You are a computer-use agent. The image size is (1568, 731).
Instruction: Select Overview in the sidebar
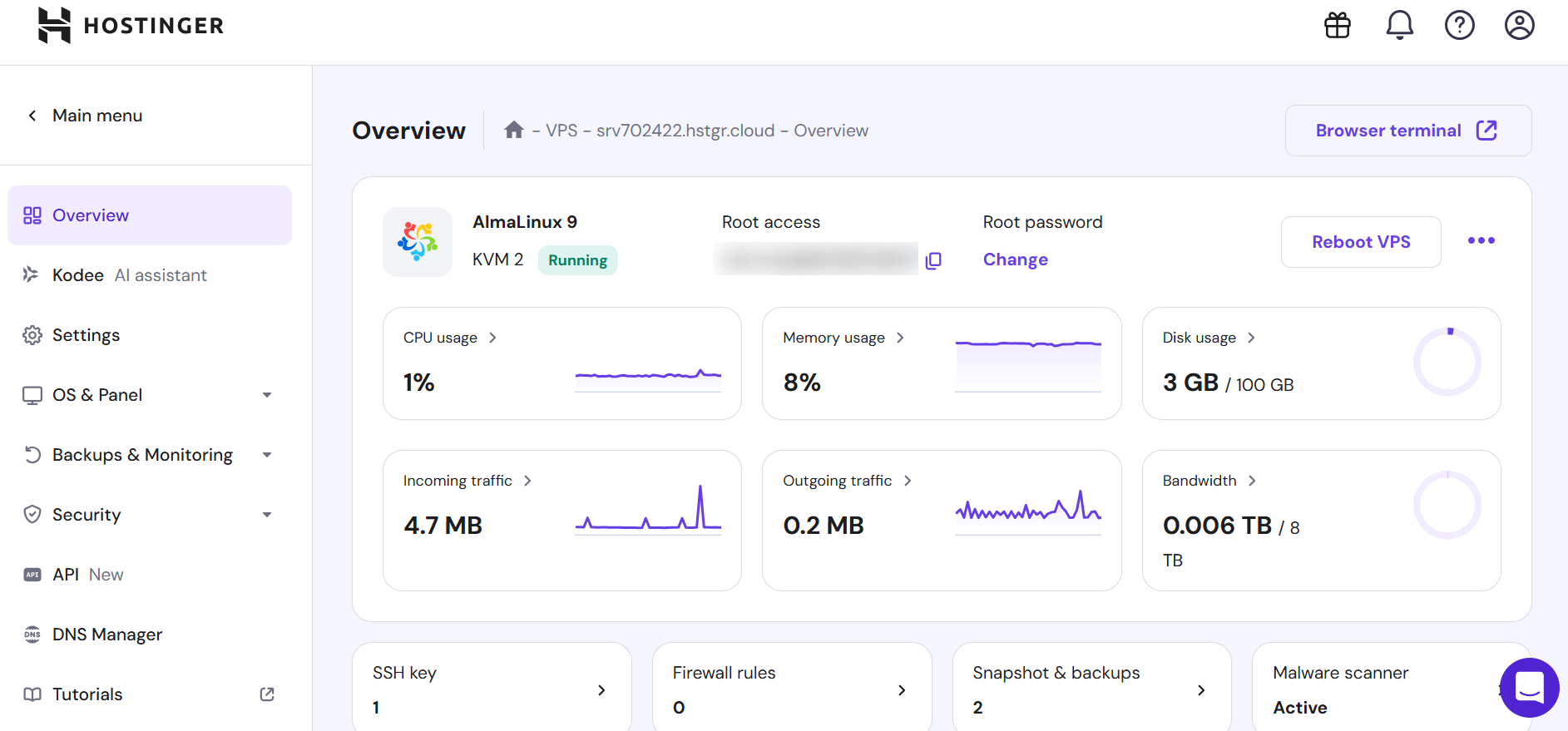tap(150, 215)
